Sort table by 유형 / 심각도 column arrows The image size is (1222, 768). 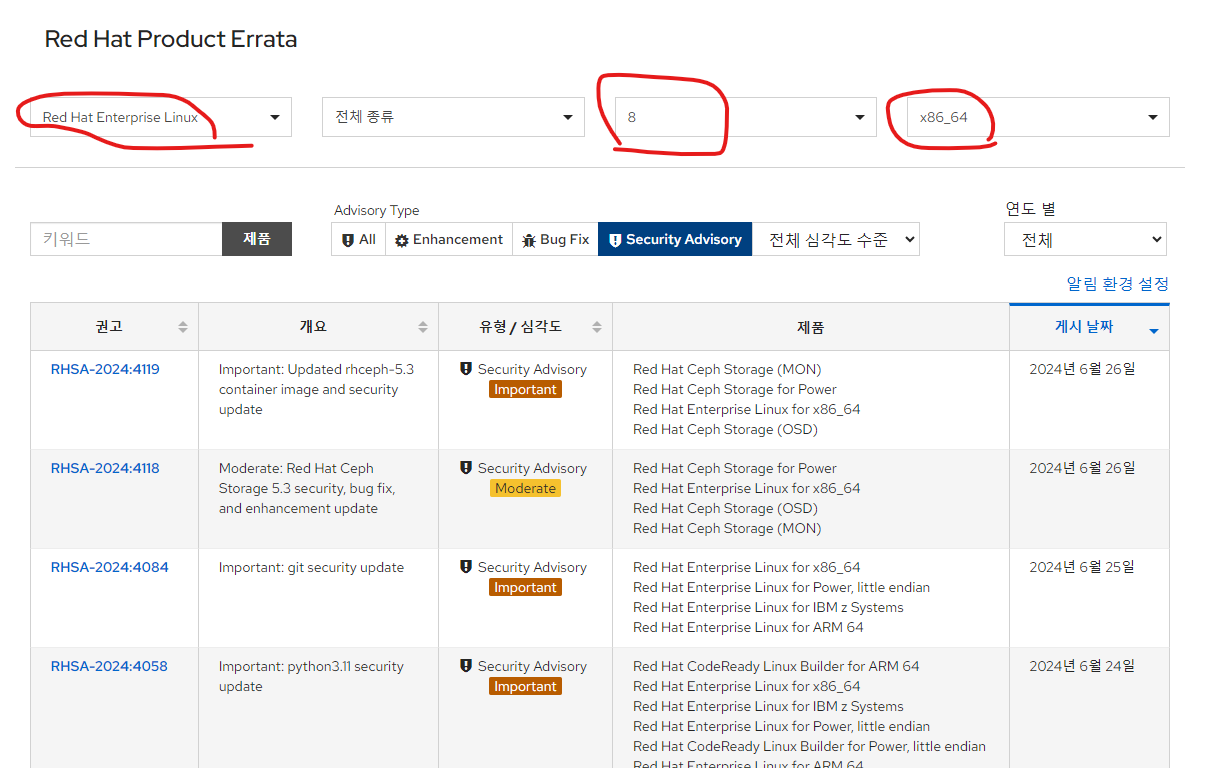point(597,327)
